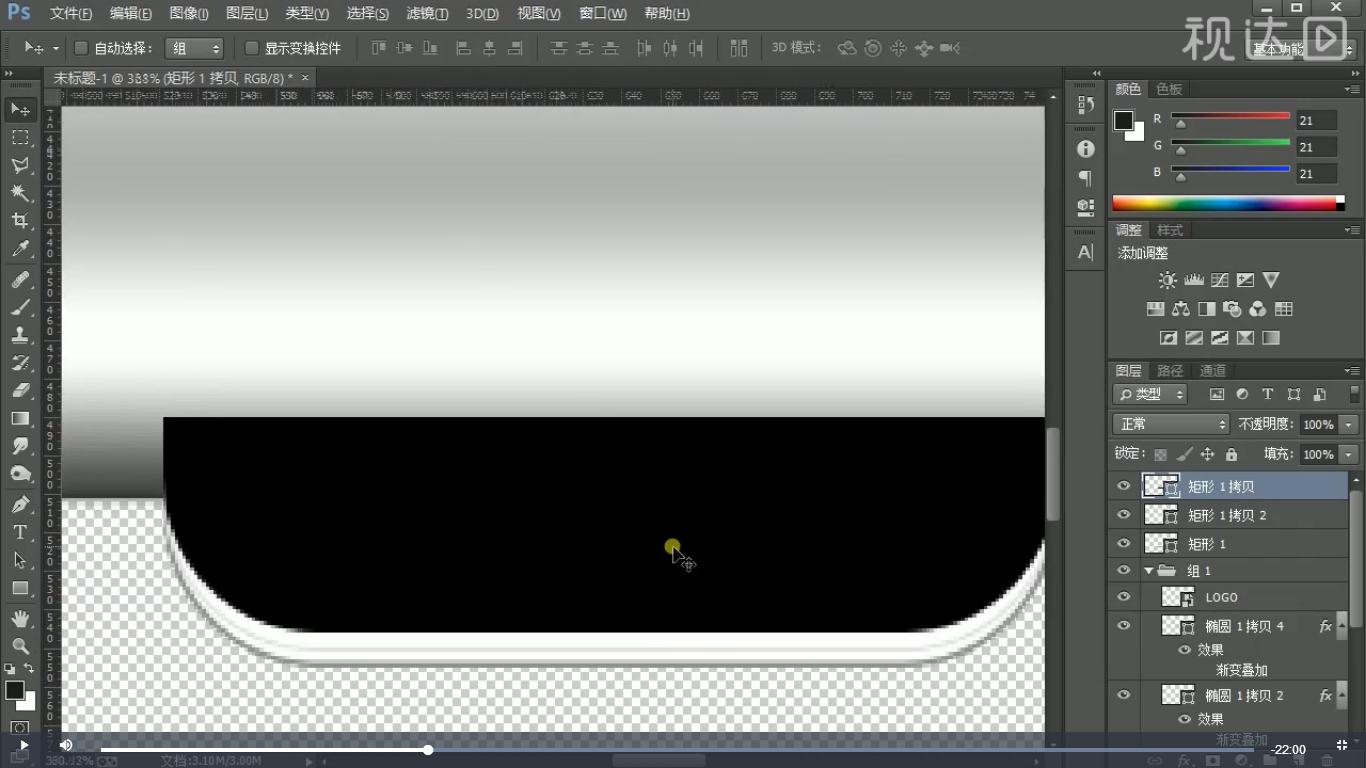1366x768 pixels.
Task: Select the Pen tool
Action: coord(20,504)
